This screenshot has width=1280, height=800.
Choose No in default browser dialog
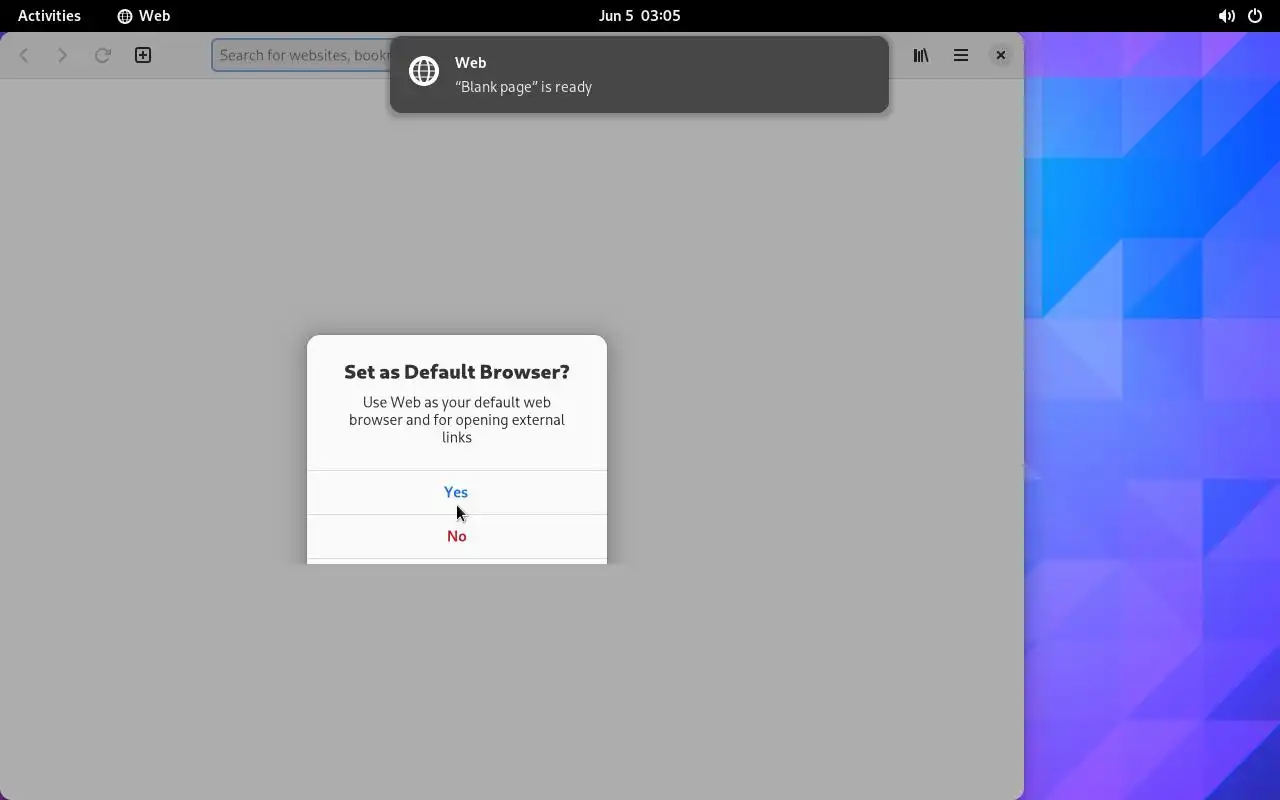click(456, 536)
